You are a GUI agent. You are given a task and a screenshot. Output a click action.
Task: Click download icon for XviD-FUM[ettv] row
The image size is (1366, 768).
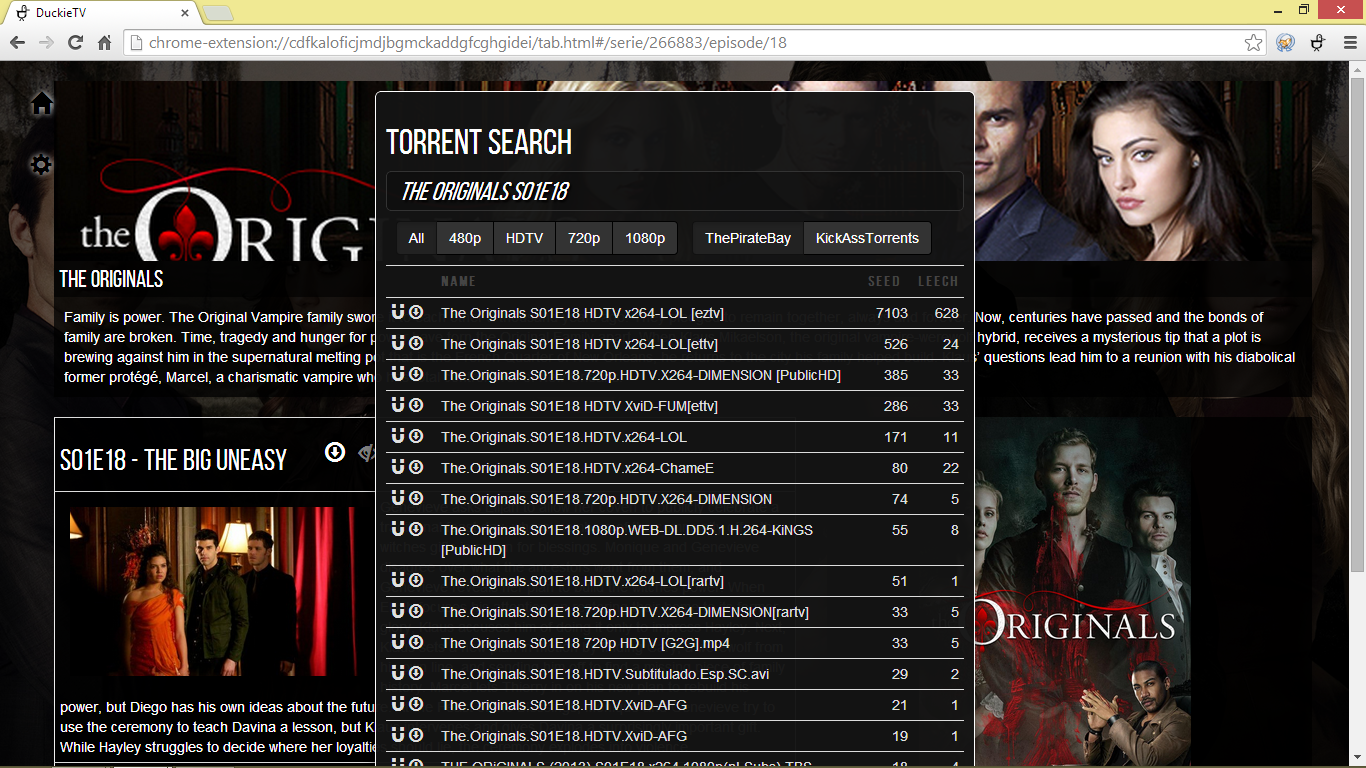(x=416, y=405)
